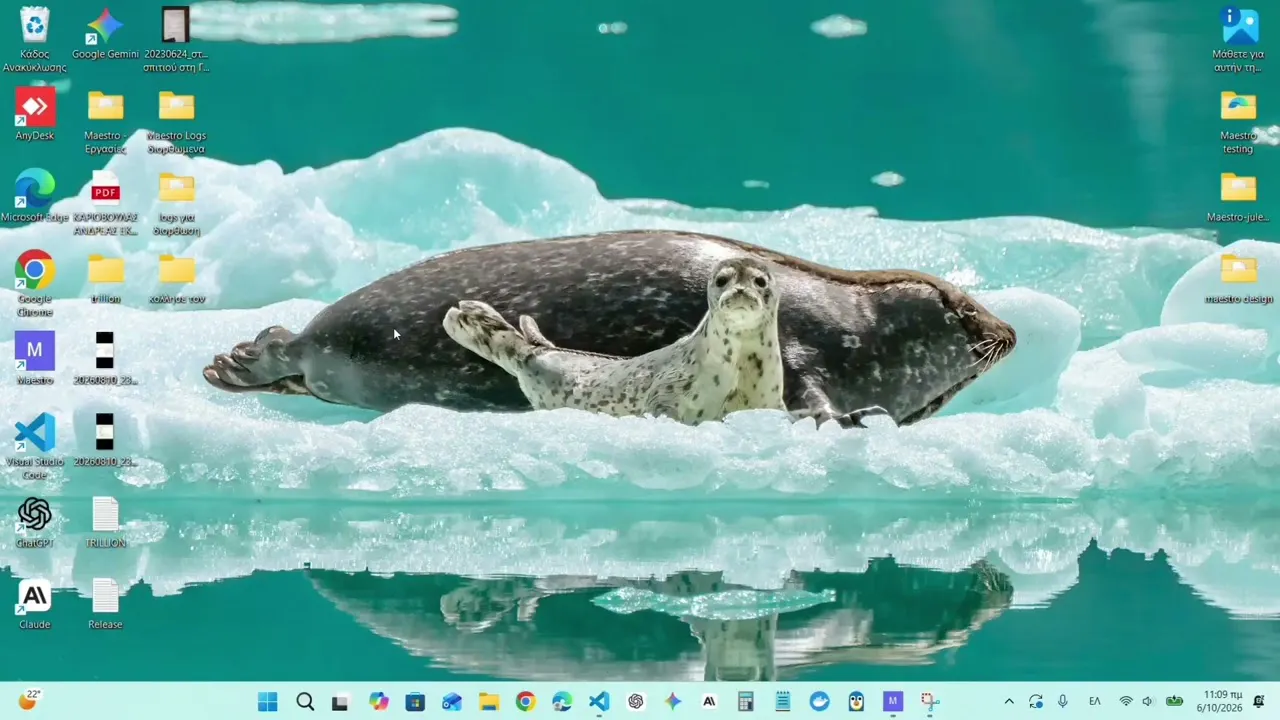
Task: Open the notifications bell
Action: coord(1259,702)
